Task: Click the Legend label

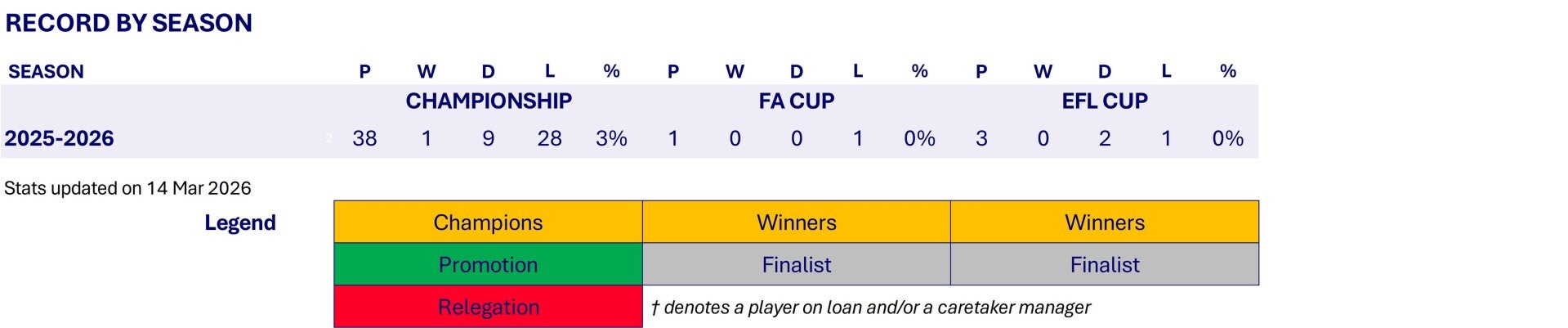Action: coord(239,222)
